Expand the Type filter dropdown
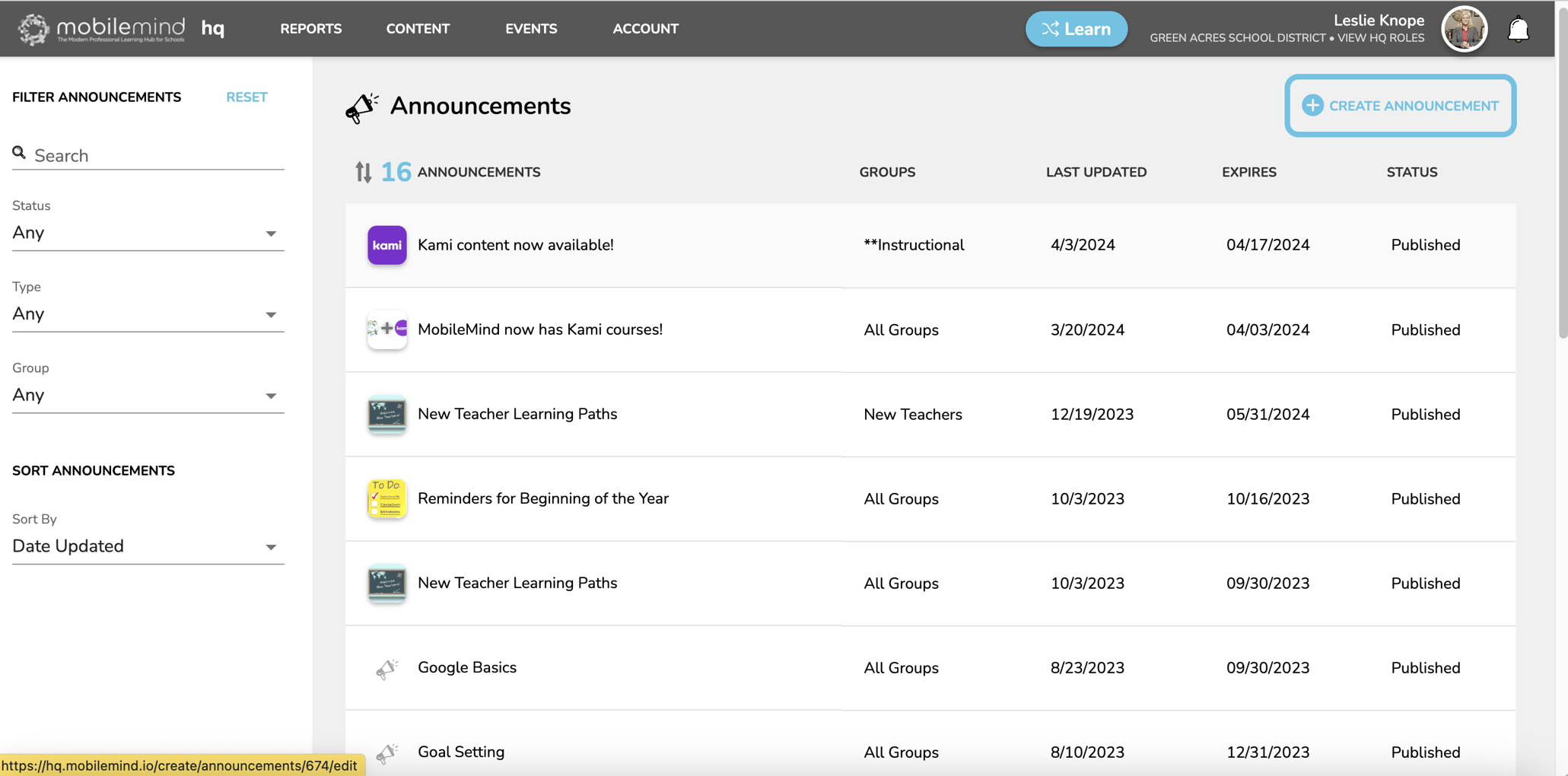The width and height of the screenshot is (1568, 776). click(x=148, y=314)
